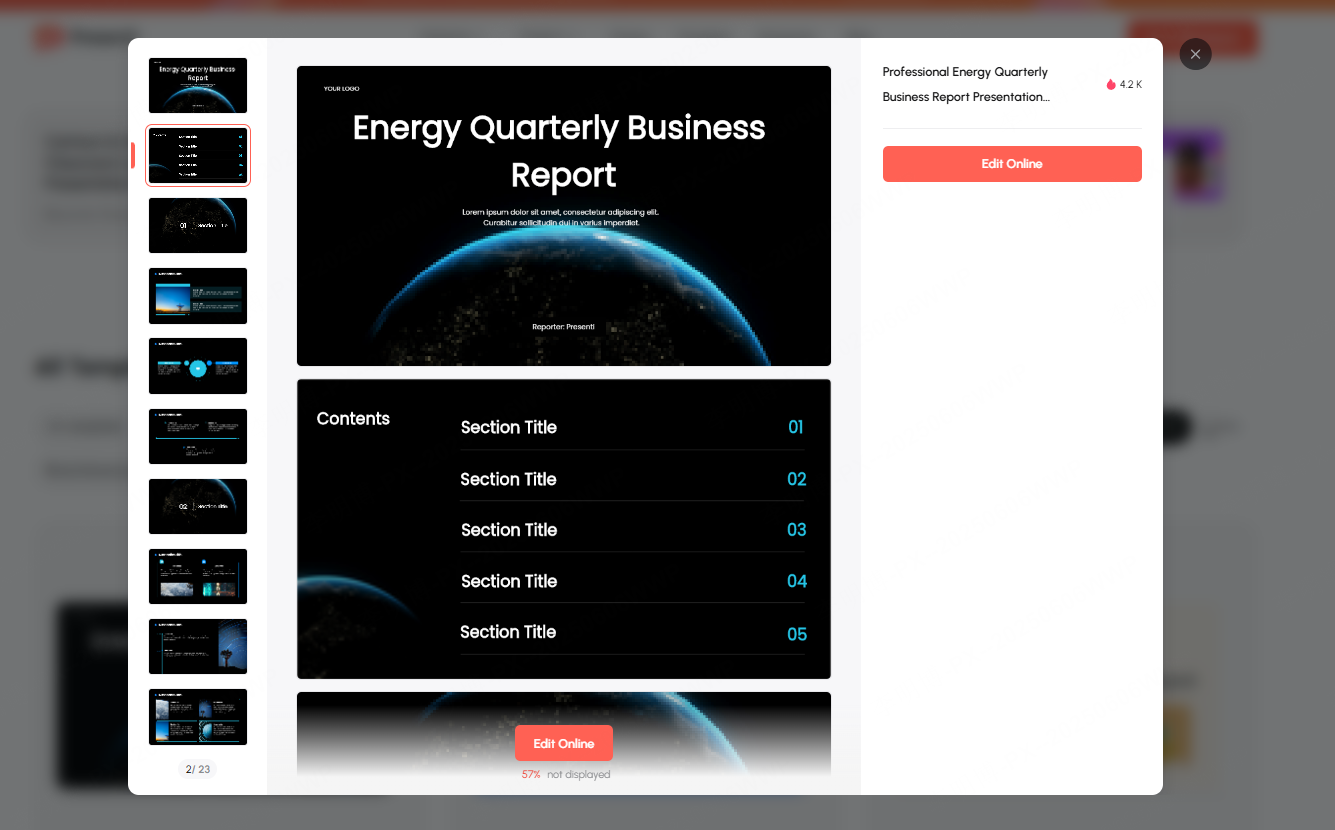1335x830 pixels.
Task: Click the '2/23' page counter
Action: [197, 769]
